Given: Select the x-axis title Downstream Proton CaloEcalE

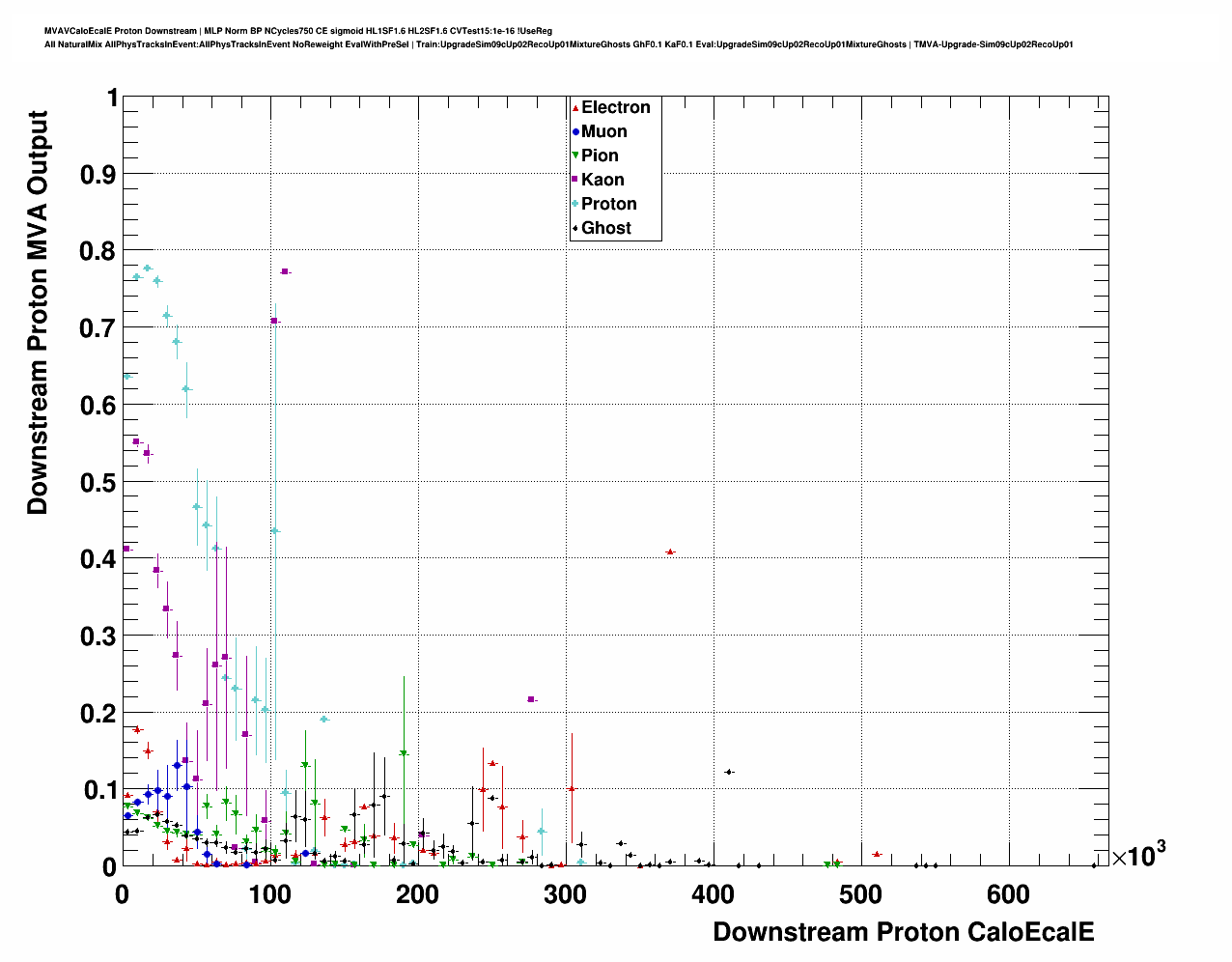Looking at the screenshot, I should point(904,932).
